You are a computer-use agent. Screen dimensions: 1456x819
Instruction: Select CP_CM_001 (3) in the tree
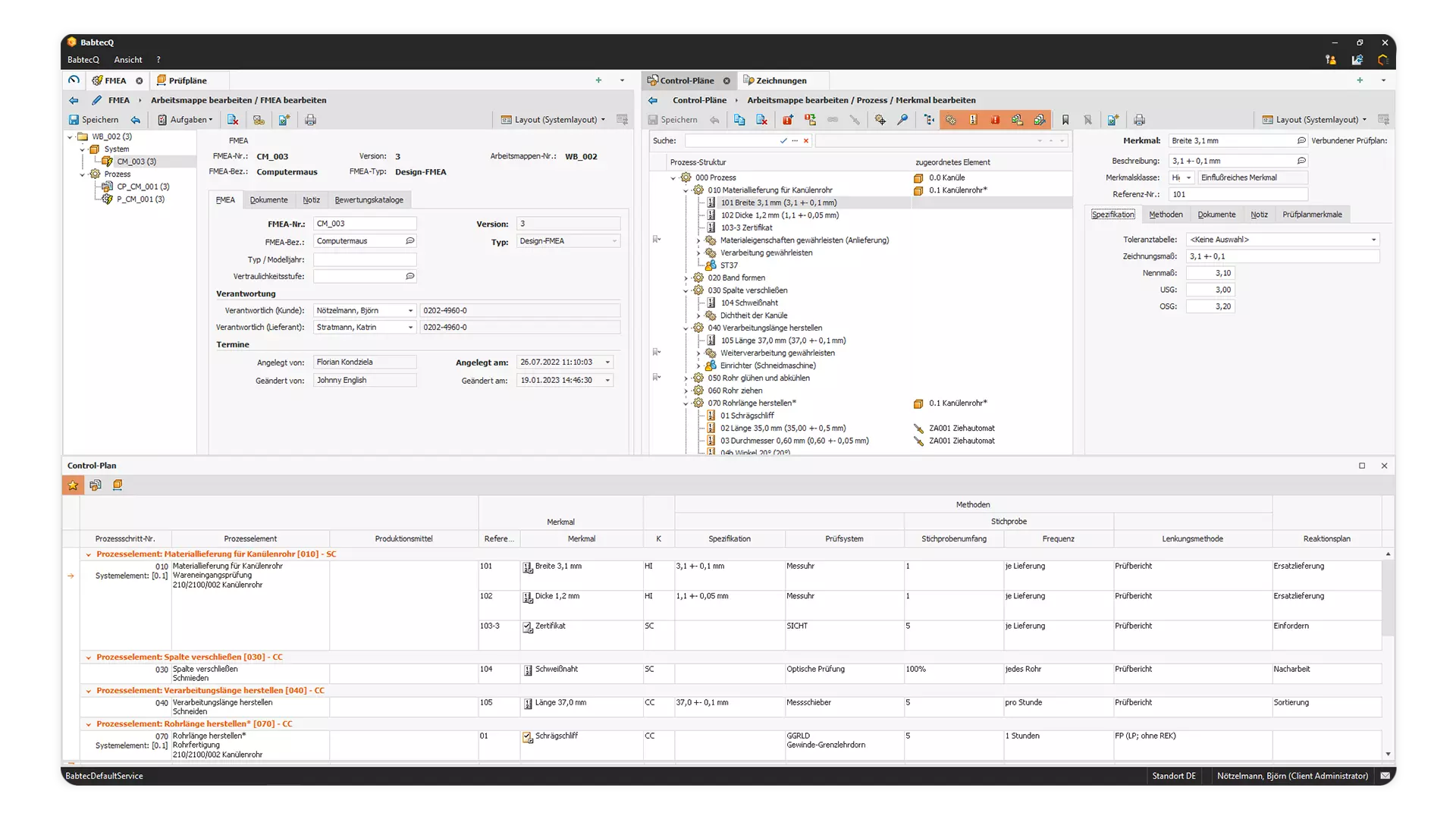pos(143,187)
